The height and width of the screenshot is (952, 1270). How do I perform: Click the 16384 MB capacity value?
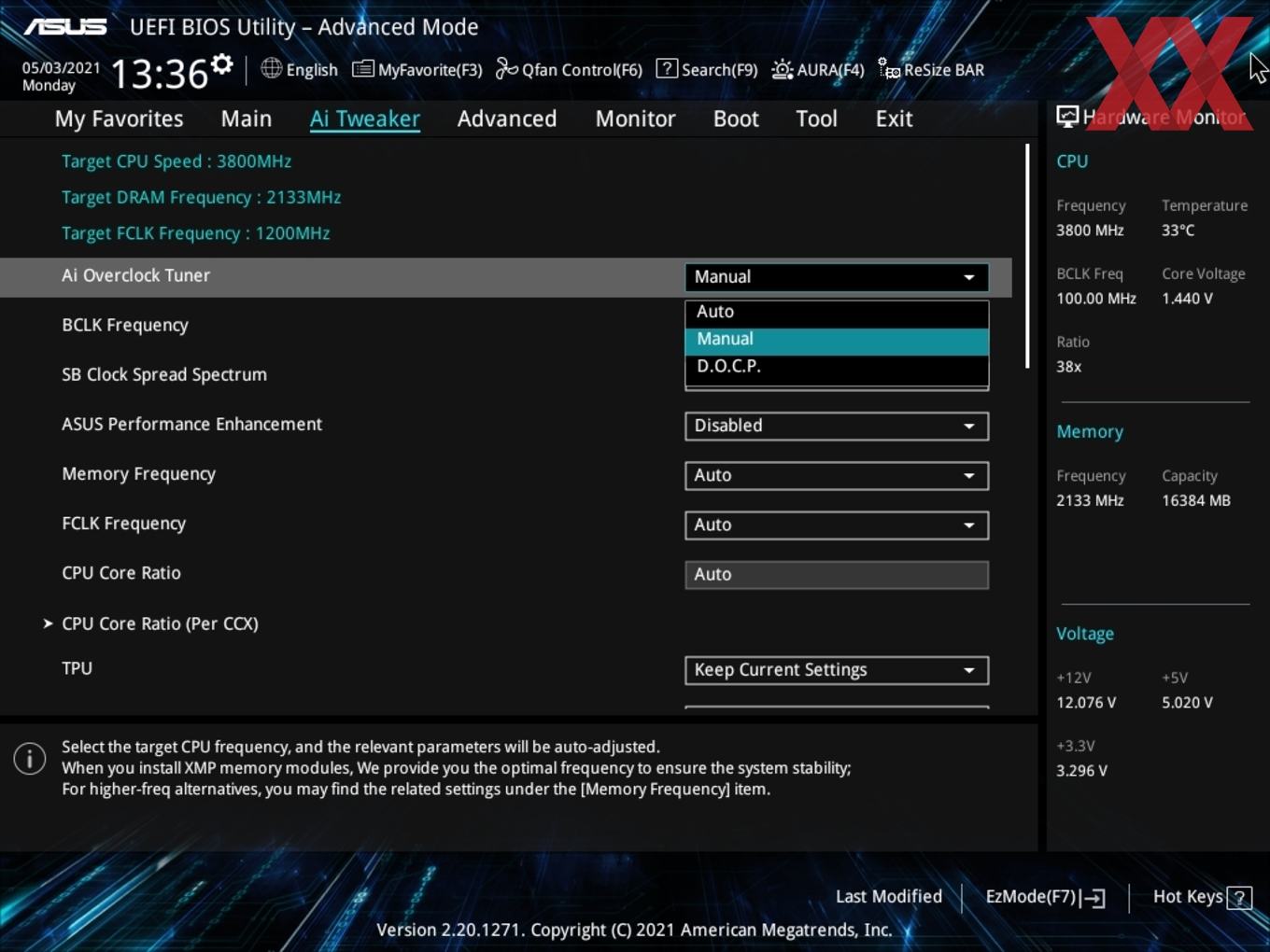click(x=1196, y=501)
